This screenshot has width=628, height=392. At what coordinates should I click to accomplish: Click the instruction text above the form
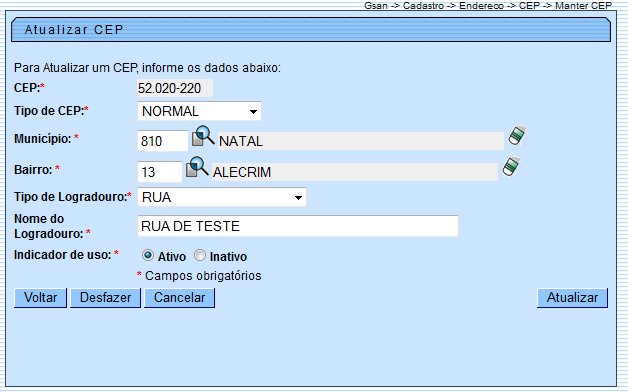[147, 68]
